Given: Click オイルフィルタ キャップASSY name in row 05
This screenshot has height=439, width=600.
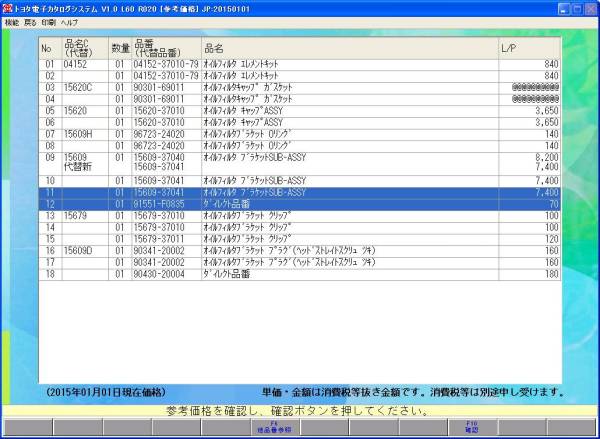Looking at the screenshot, I should pyautogui.click(x=243, y=111).
